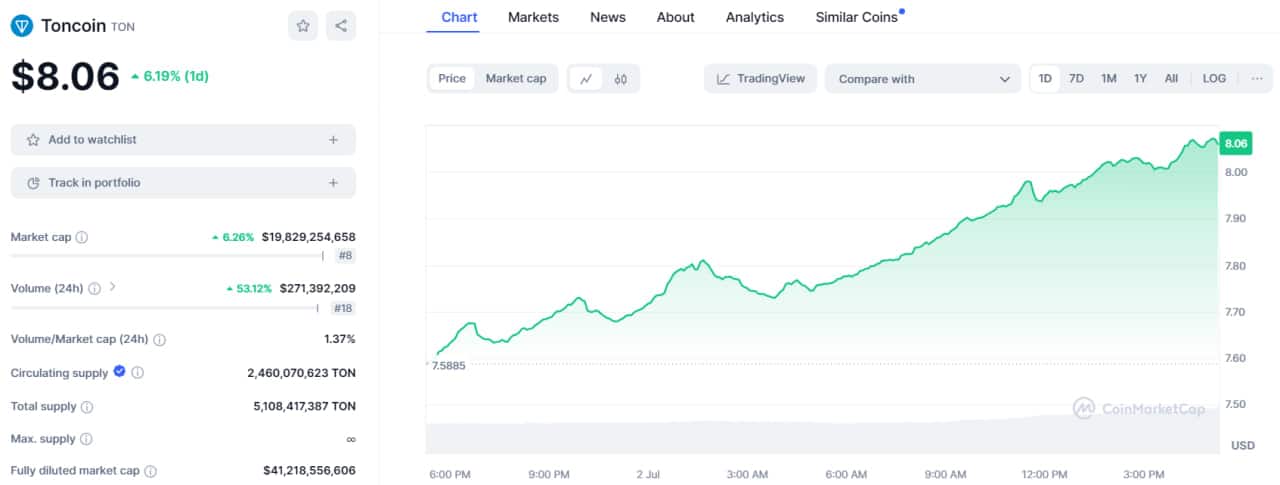Select the Market cap chart toggle
Viewport: 1280px width, 485px height.
tap(516, 78)
